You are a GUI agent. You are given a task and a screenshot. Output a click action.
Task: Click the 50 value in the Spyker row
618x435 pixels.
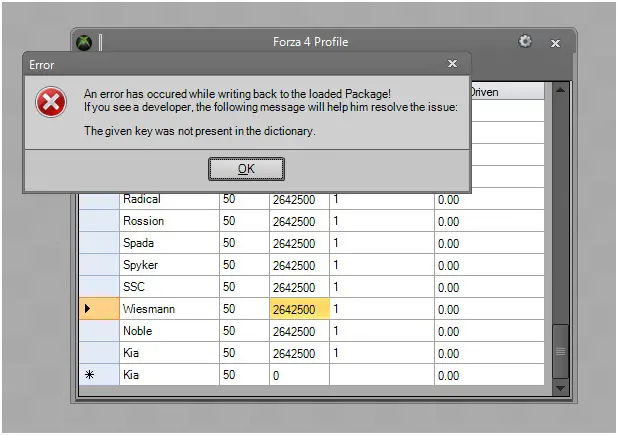pyautogui.click(x=229, y=265)
